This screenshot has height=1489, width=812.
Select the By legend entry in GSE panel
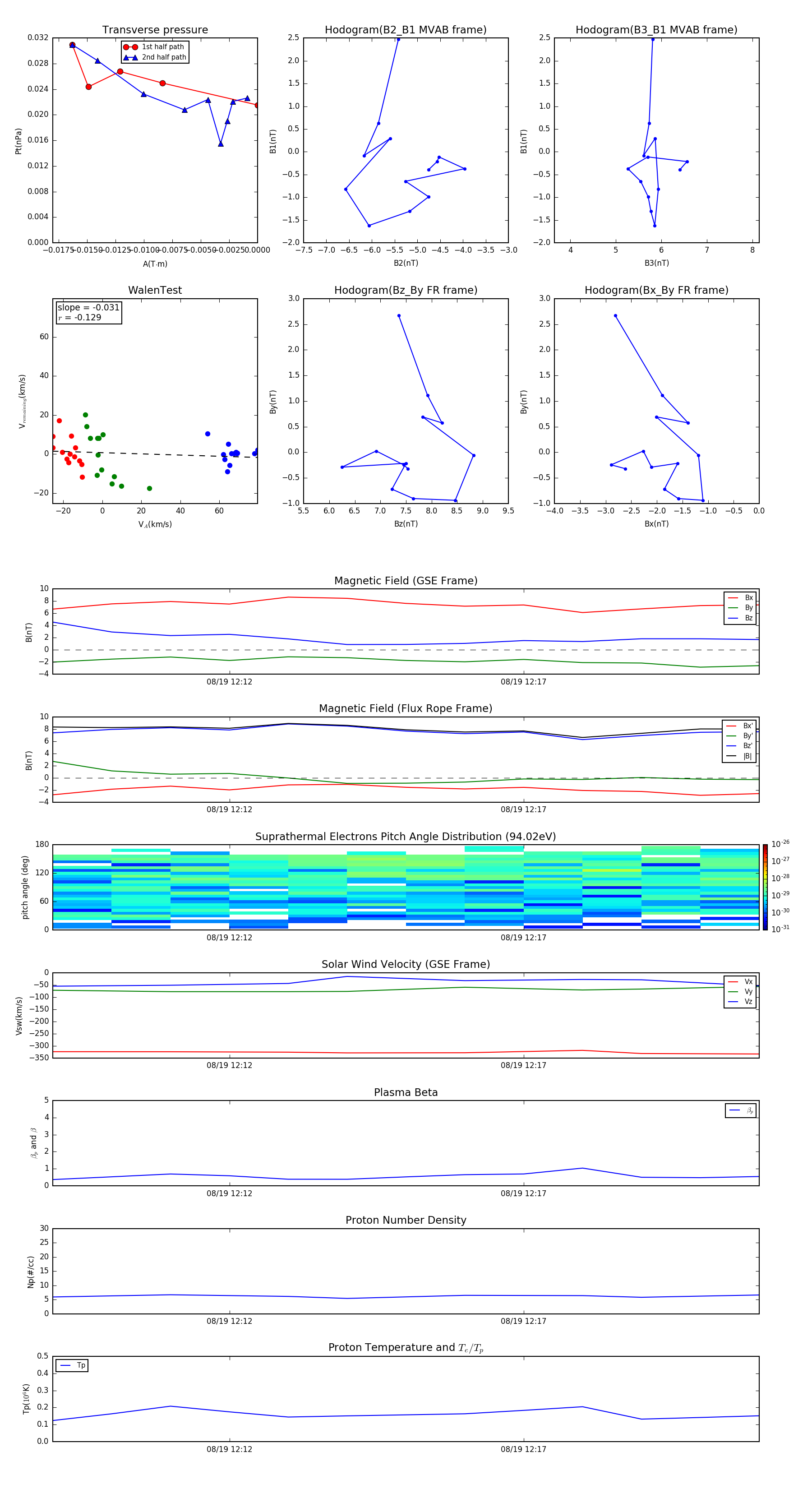pos(740,607)
